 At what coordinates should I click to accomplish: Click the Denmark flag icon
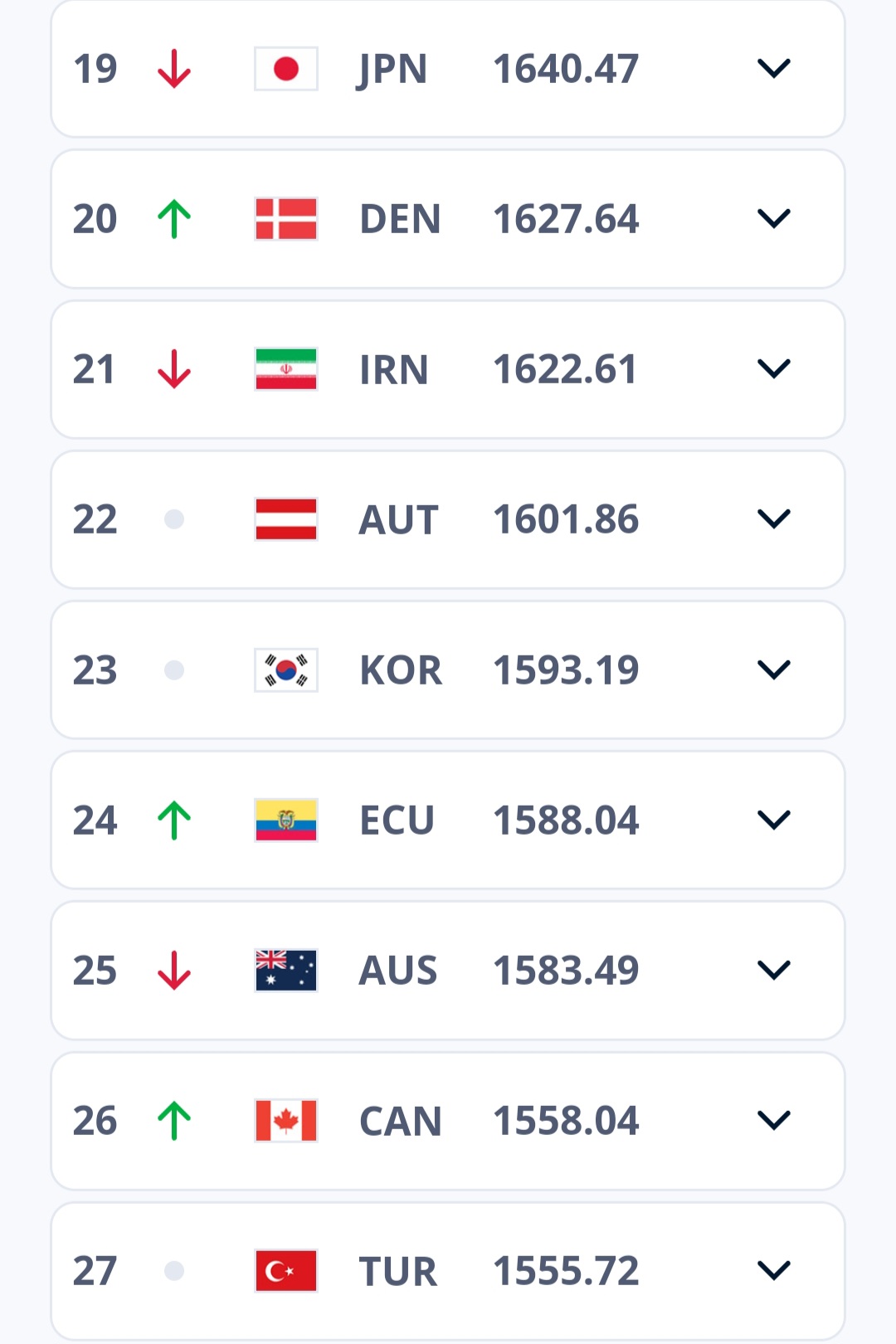[286, 219]
